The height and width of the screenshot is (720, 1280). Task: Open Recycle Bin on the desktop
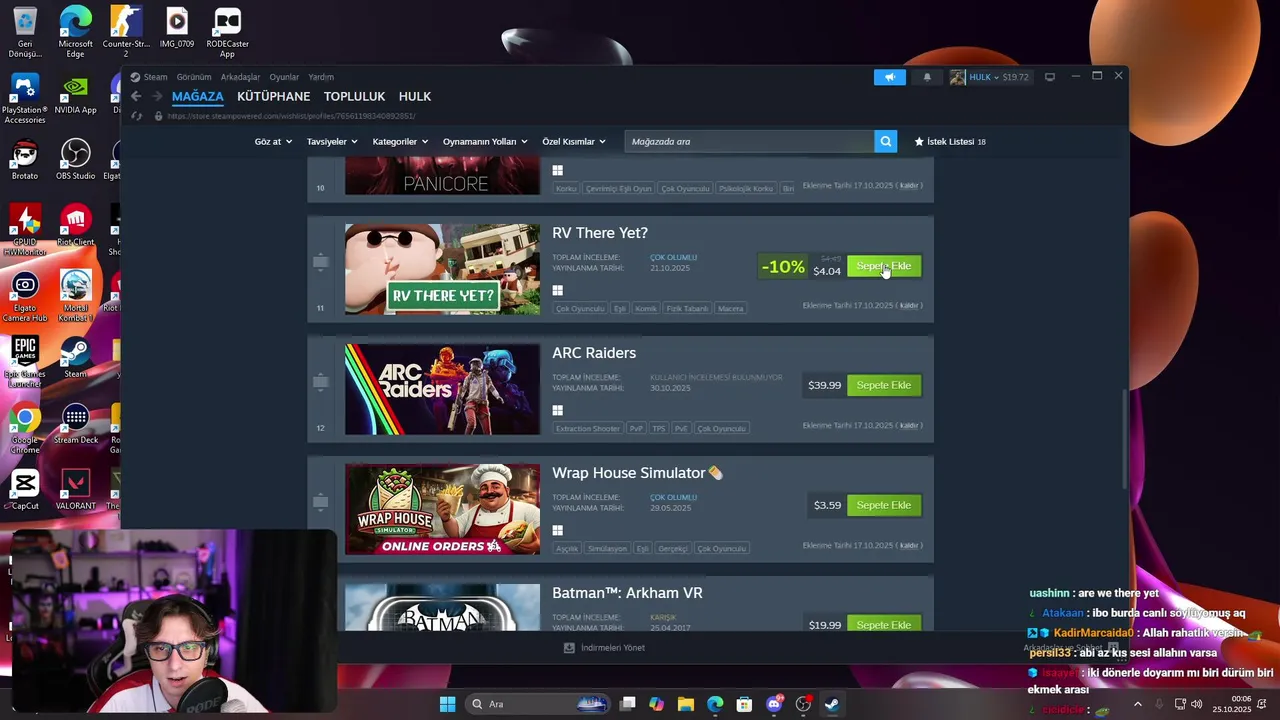[25, 32]
